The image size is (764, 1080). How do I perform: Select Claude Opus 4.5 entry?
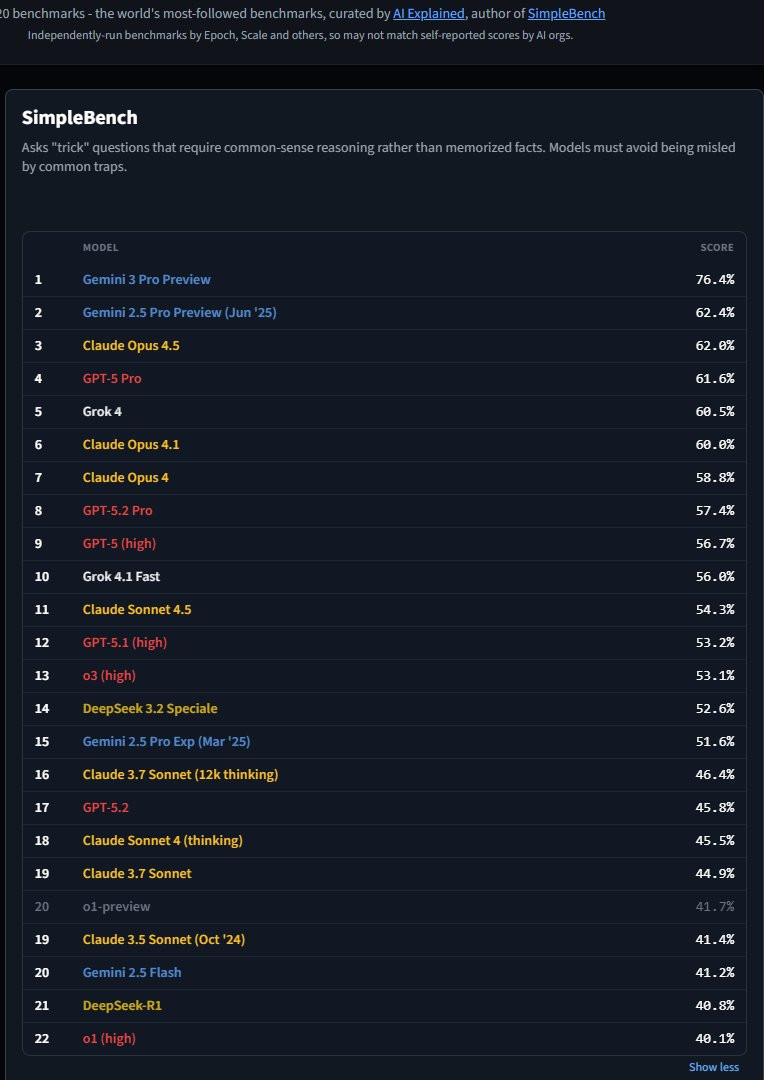(x=131, y=346)
